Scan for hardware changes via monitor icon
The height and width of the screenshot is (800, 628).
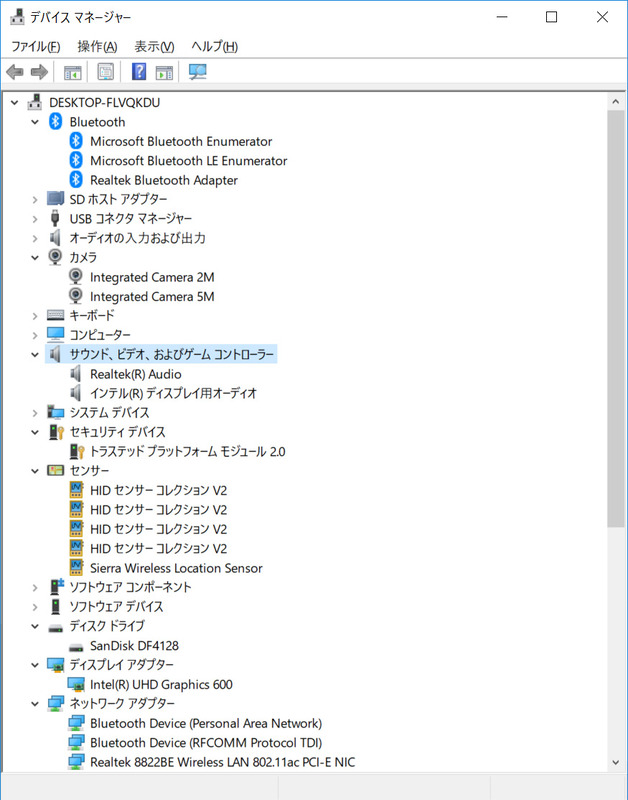(197, 72)
